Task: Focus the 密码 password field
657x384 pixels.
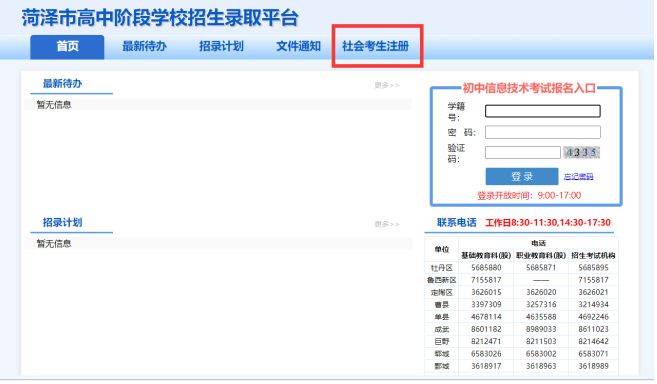Action: [x=543, y=132]
